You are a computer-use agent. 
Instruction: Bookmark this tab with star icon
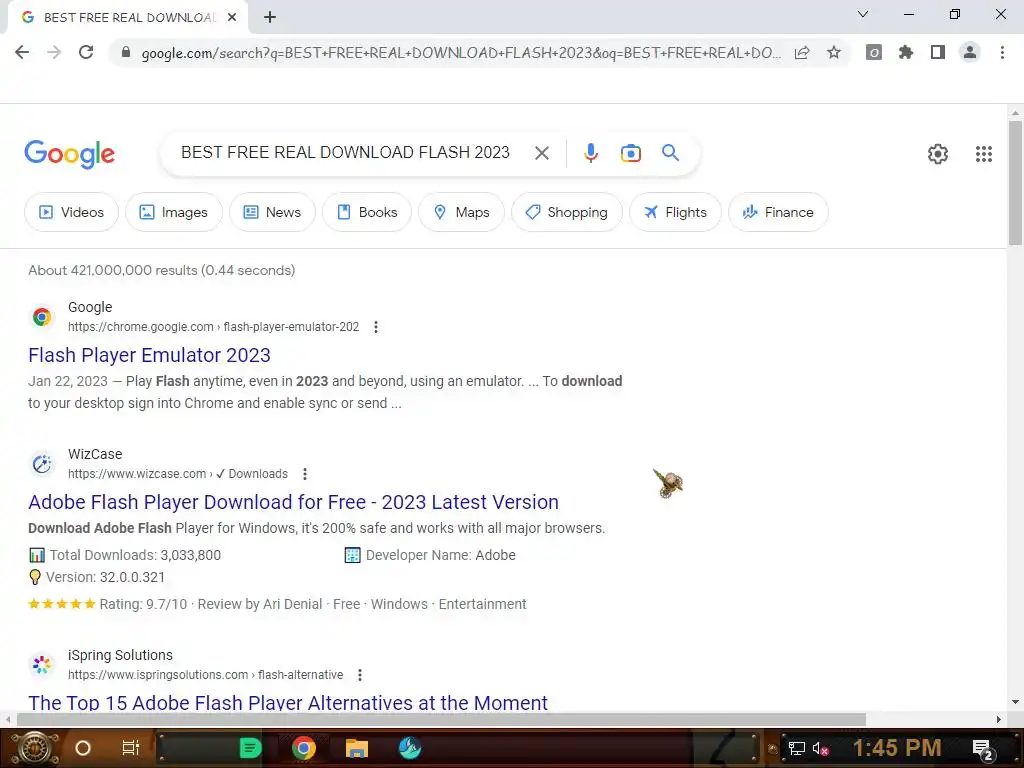click(834, 52)
